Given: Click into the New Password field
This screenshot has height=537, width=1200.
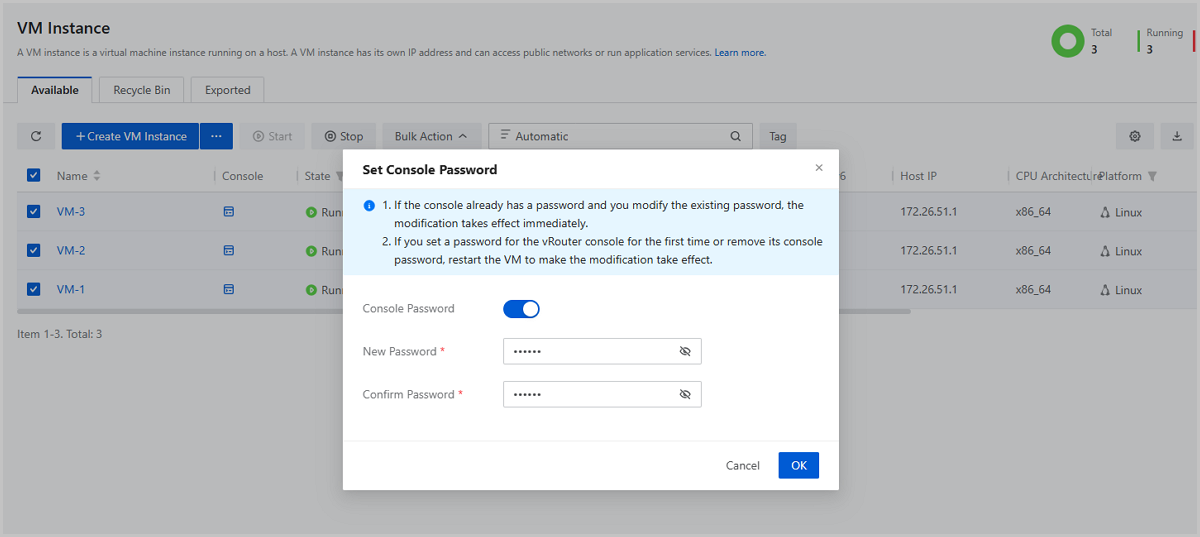Looking at the screenshot, I should (x=590, y=352).
